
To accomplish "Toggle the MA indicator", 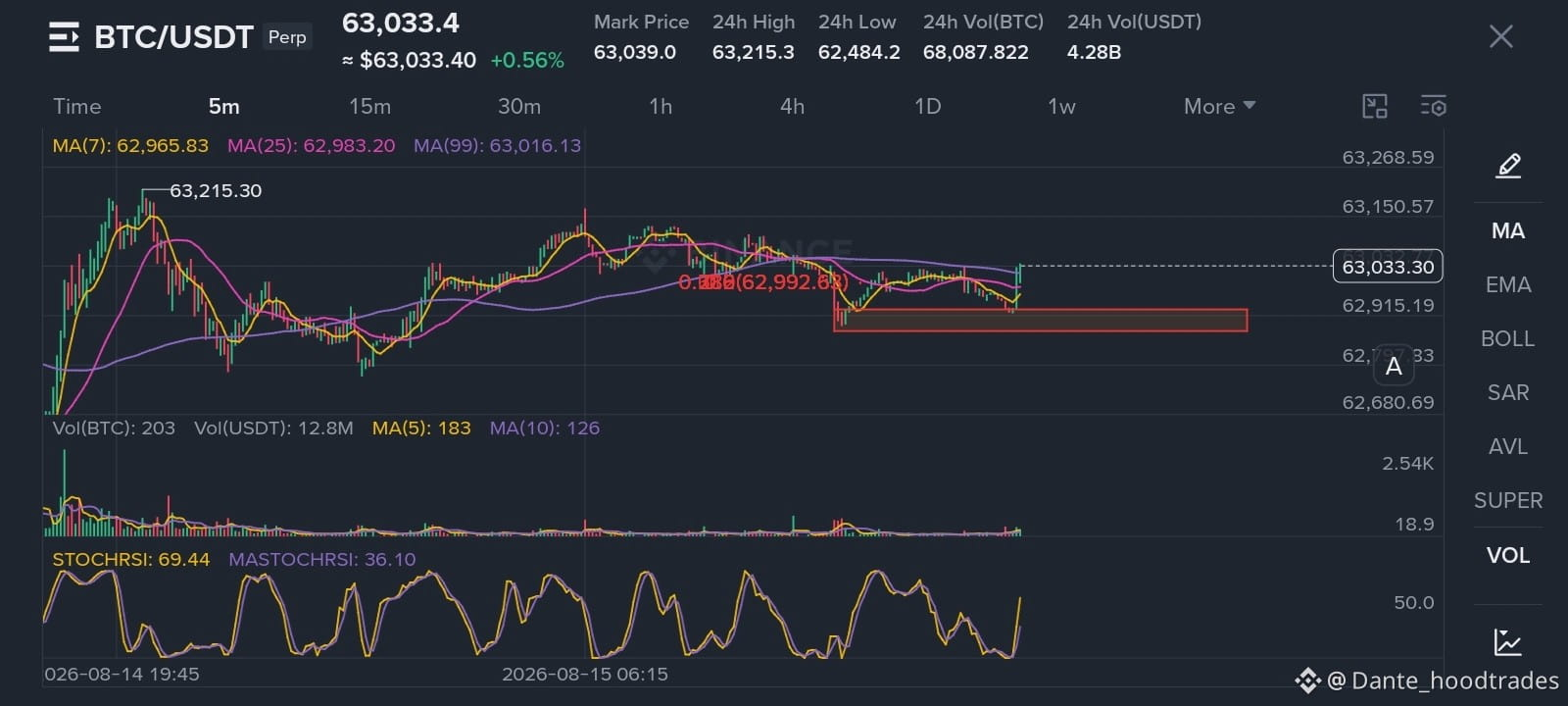I will [x=1507, y=230].
